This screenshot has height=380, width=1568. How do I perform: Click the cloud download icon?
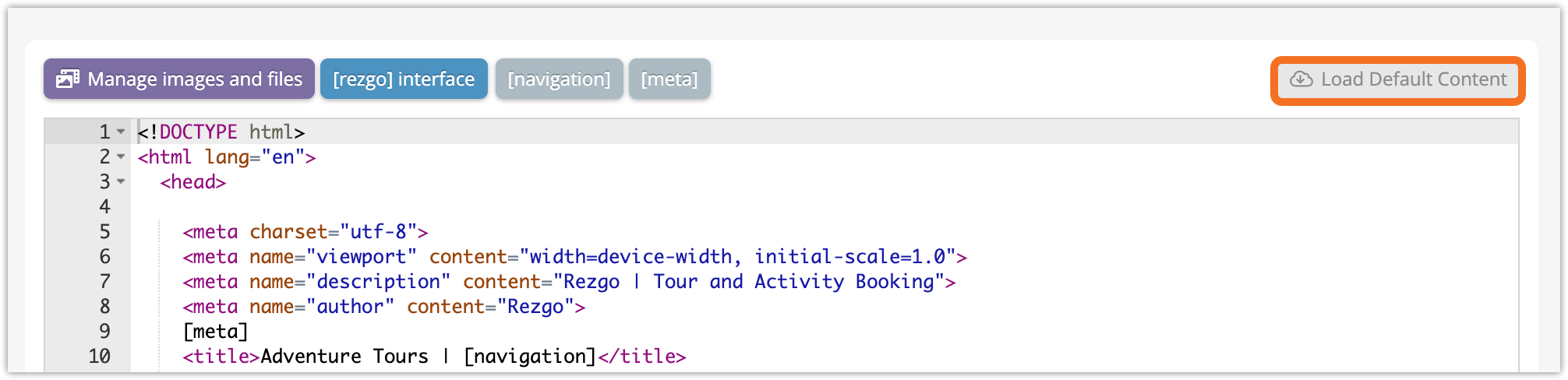(x=1301, y=79)
